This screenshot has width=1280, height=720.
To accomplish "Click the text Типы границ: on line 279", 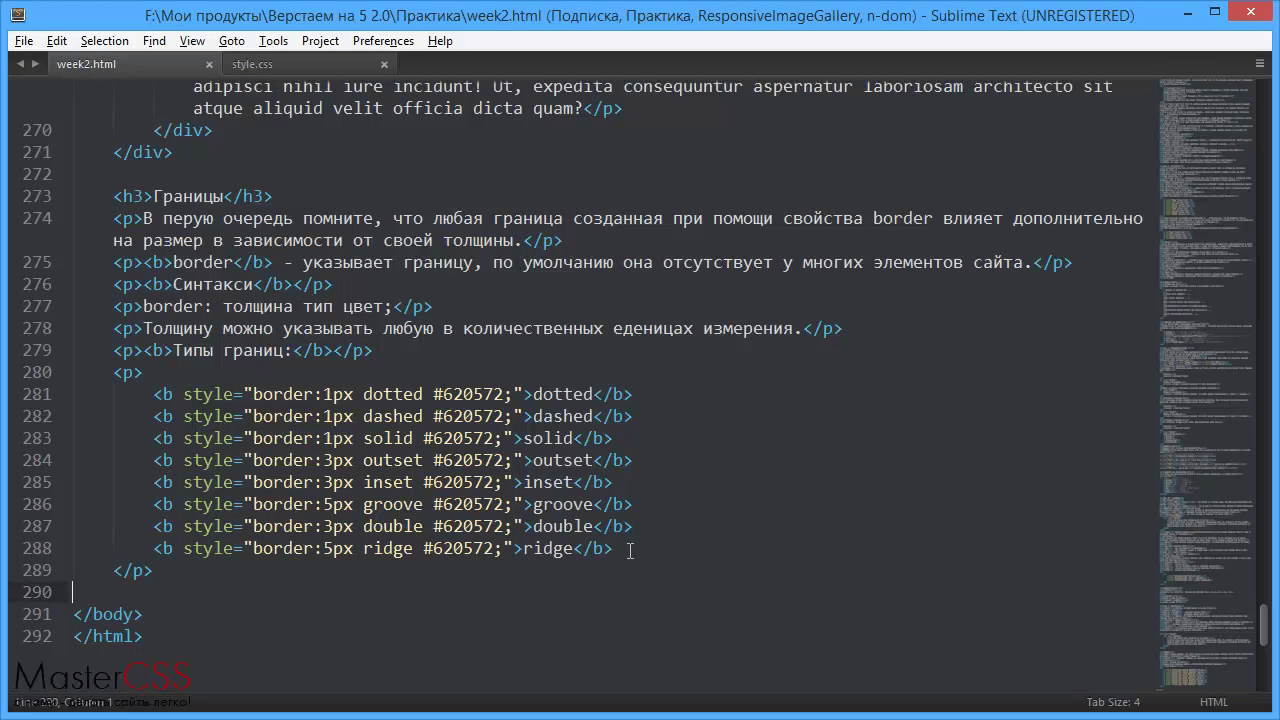I will (233, 350).
